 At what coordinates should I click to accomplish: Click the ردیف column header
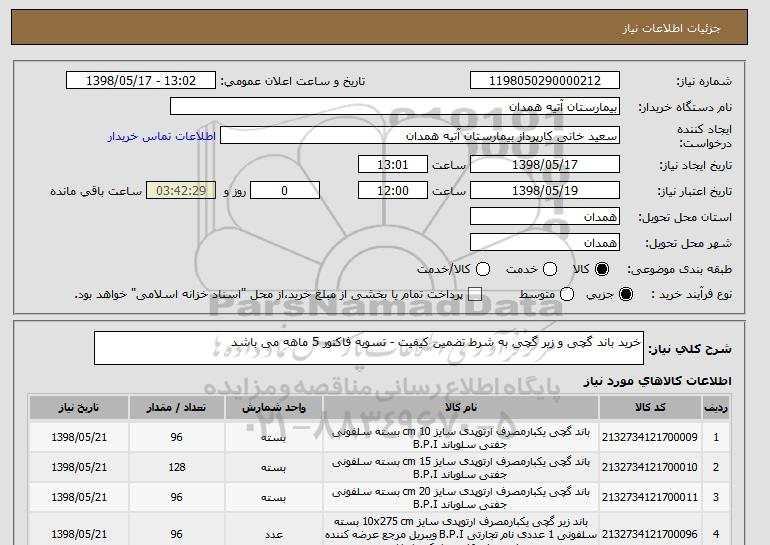pyautogui.click(x=716, y=408)
